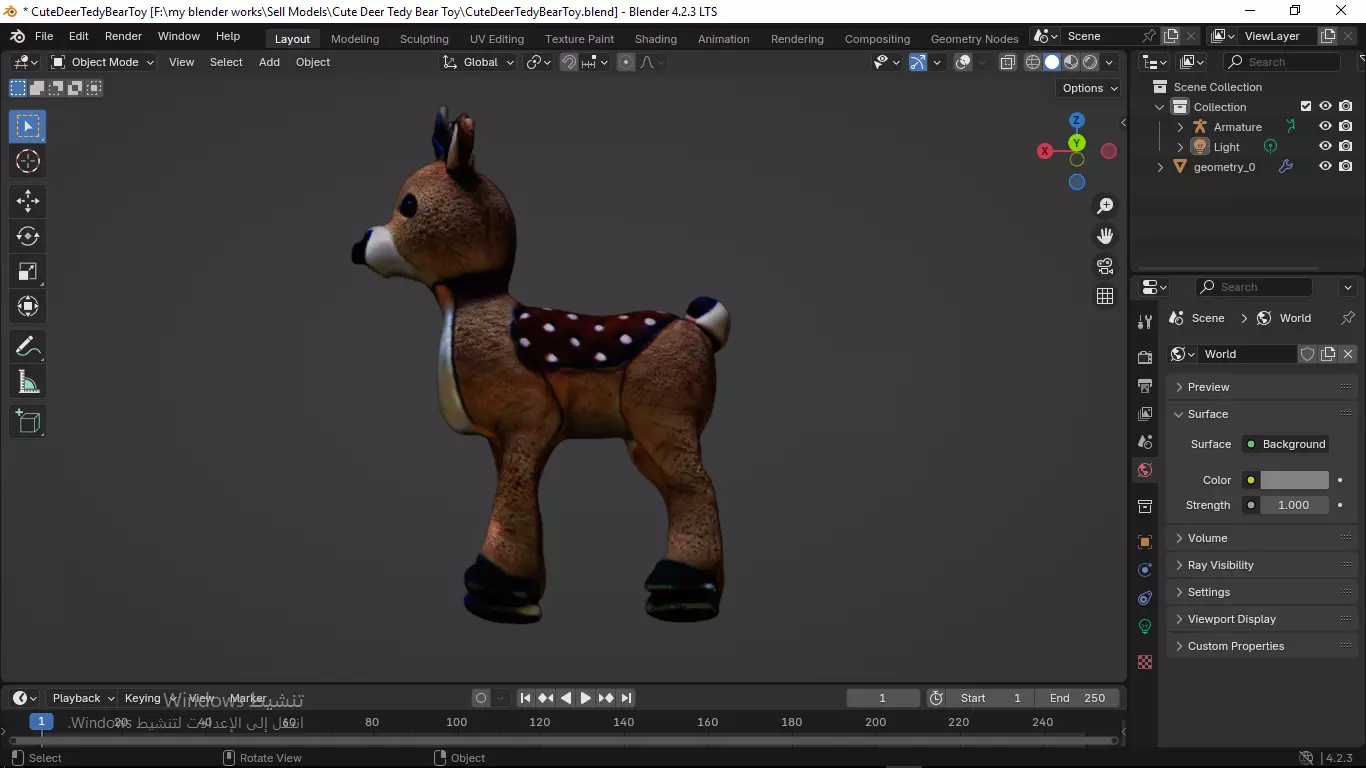Toggle Collection eye visibility icon
The height and width of the screenshot is (768, 1366).
[x=1325, y=107]
